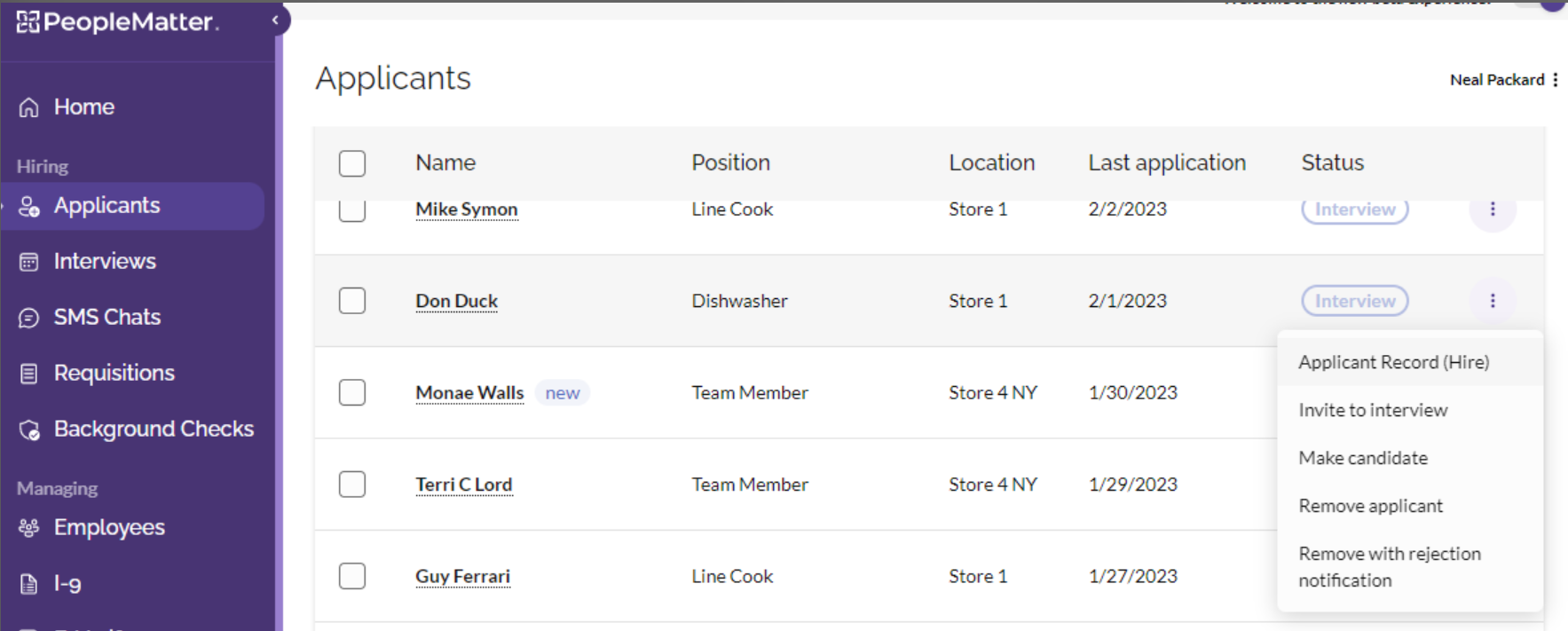Open Neal Packard user options menu
The width and height of the screenshot is (1568, 631).
click(x=1556, y=80)
